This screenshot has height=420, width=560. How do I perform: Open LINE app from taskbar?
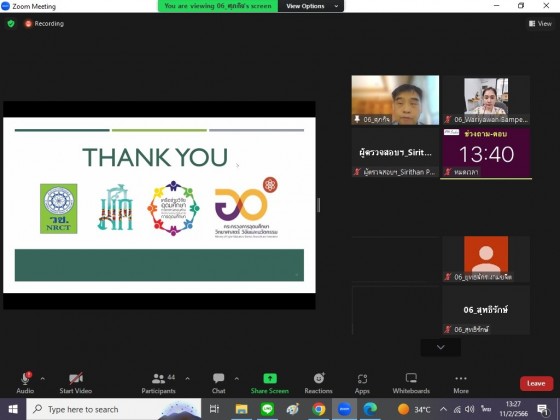[267, 409]
